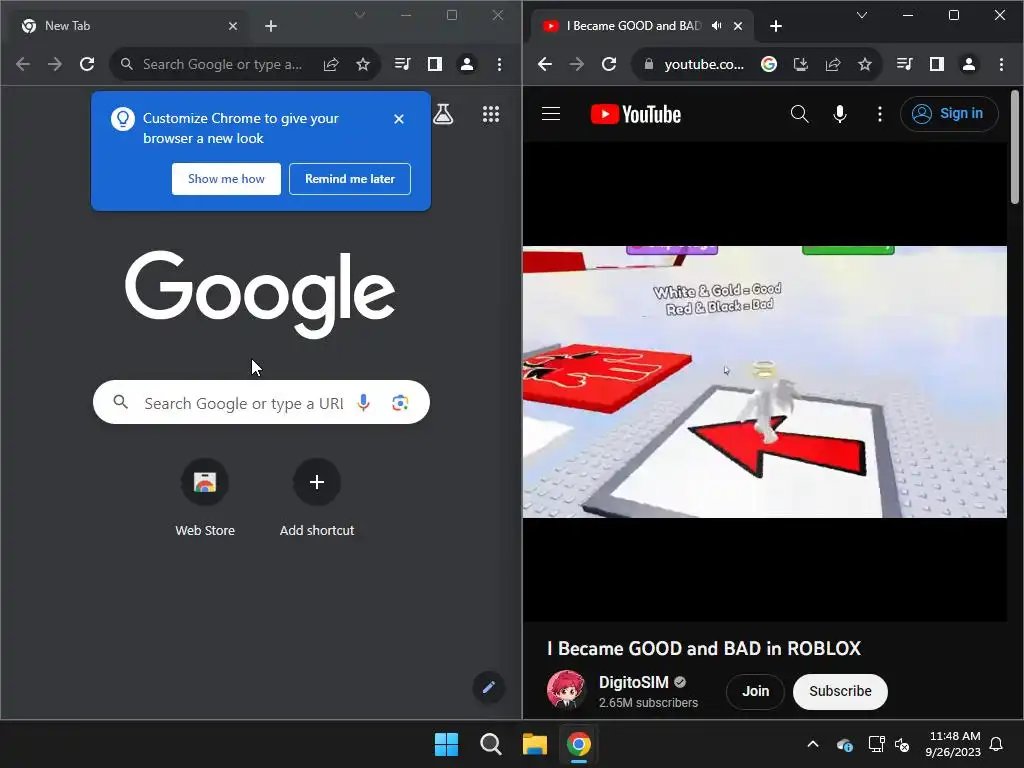
Task: Open three-dot Chrome menu in the left window
Action: (x=500, y=64)
